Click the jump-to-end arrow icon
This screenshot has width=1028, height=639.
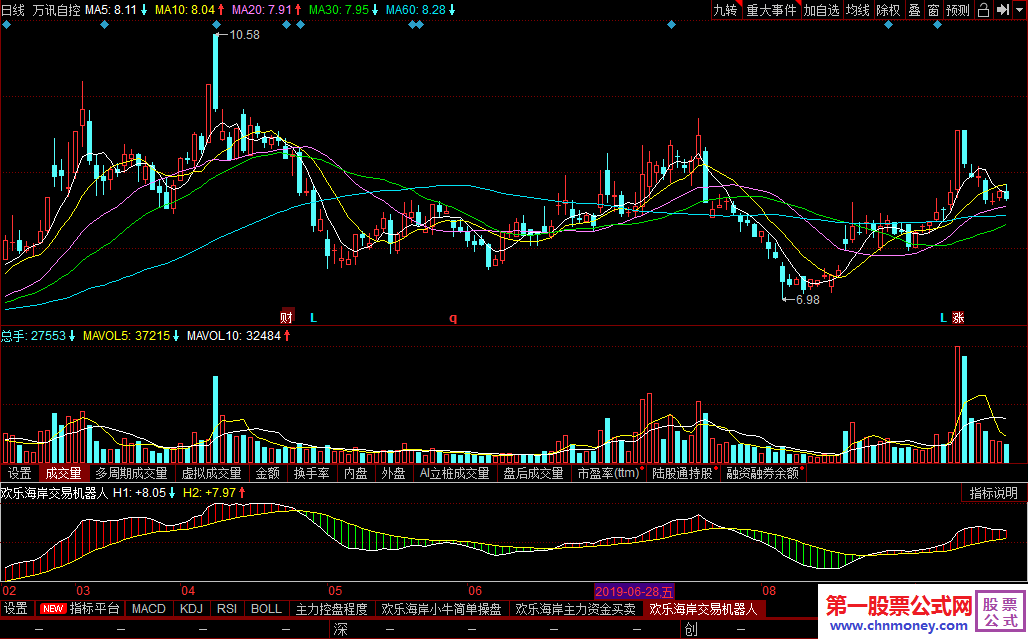pyautogui.click(x=1002, y=10)
